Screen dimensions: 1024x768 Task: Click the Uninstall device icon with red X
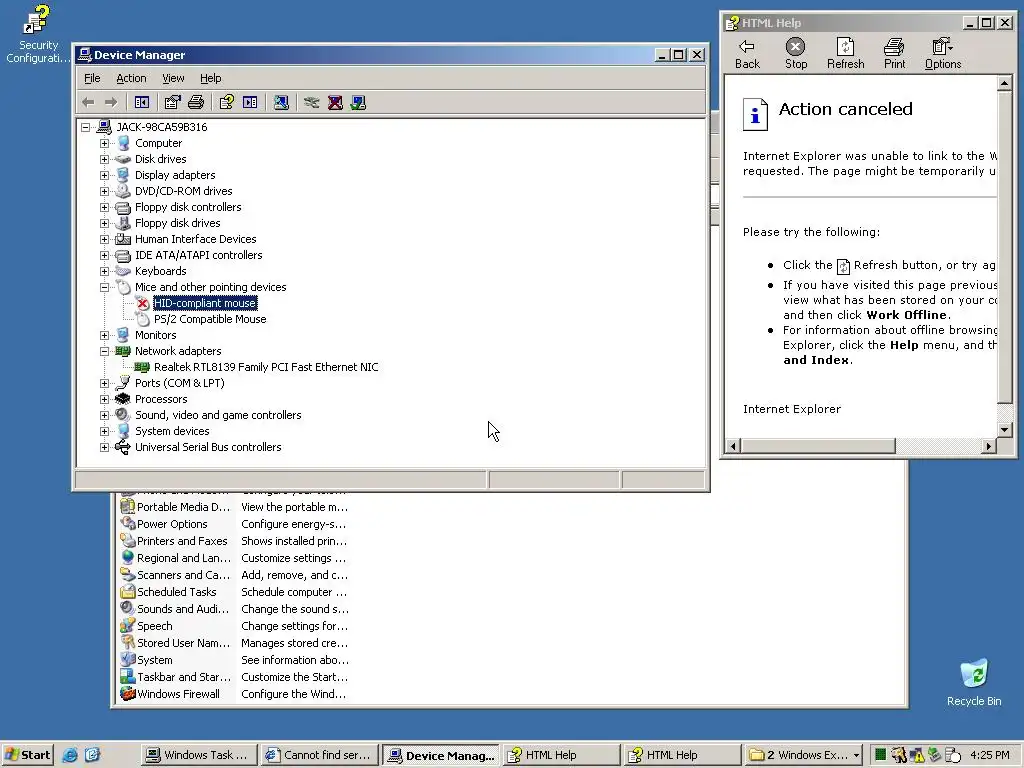(x=335, y=103)
